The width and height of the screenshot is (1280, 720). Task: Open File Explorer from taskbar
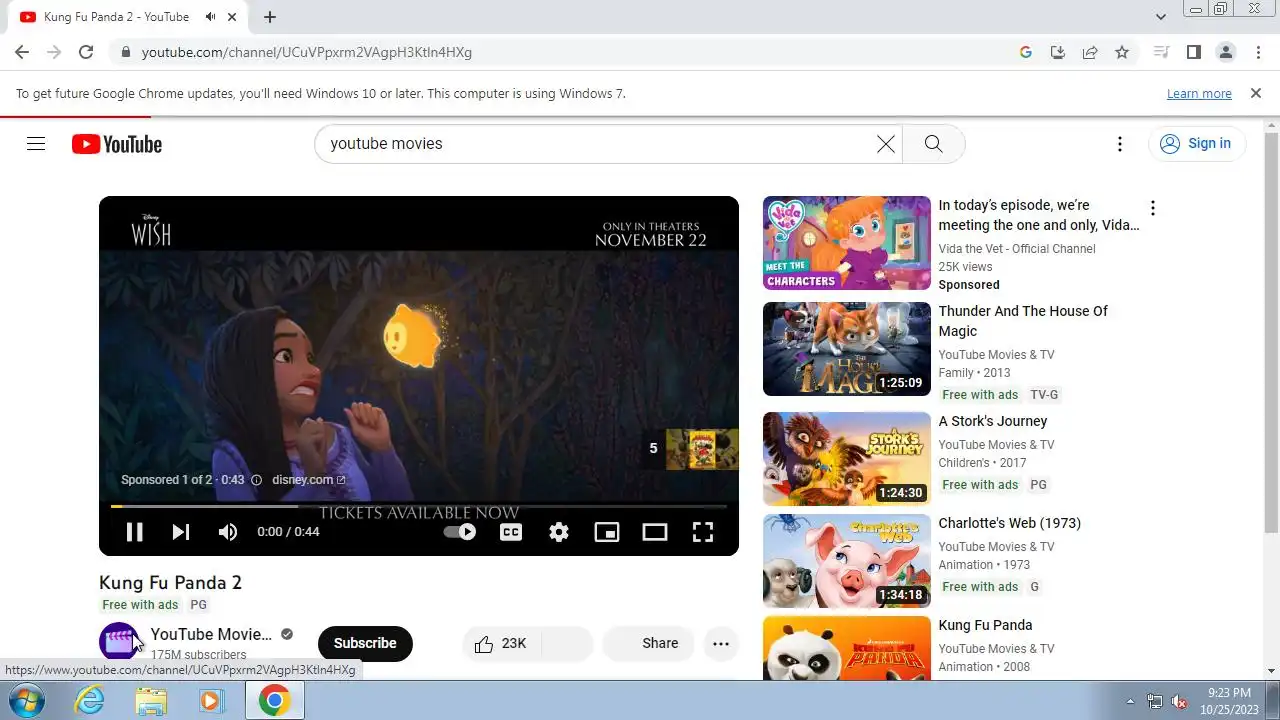pyautogui.click(x=151, y=701)
